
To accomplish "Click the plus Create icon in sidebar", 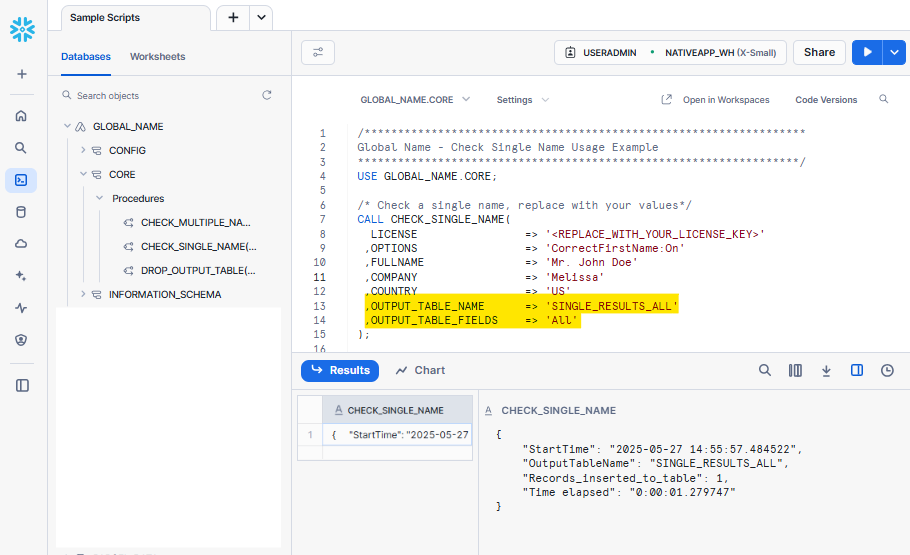I will pyautogui.click(x=21, y=74).
